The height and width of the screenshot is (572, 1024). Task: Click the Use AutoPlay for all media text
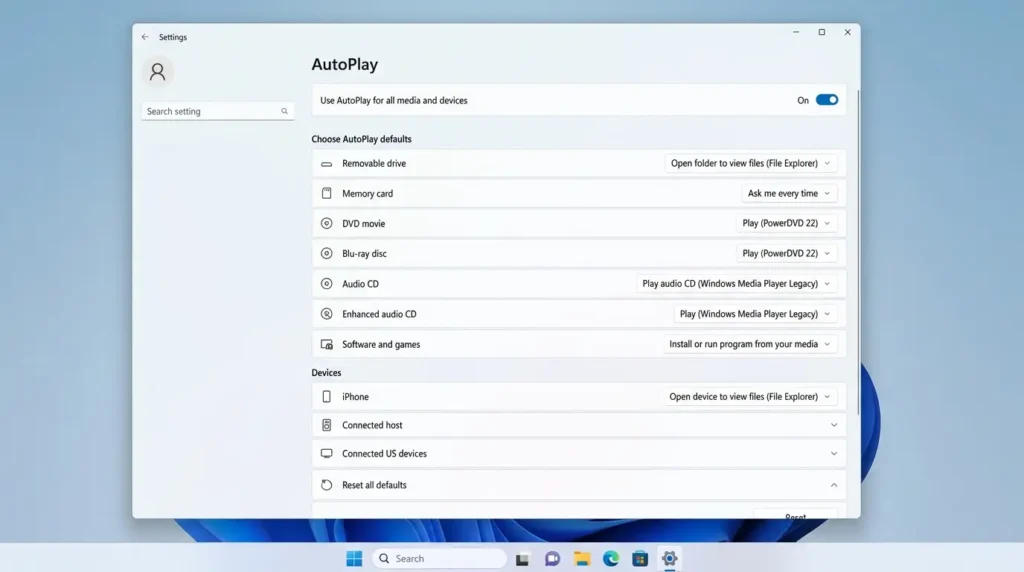(x=394, y=101)
